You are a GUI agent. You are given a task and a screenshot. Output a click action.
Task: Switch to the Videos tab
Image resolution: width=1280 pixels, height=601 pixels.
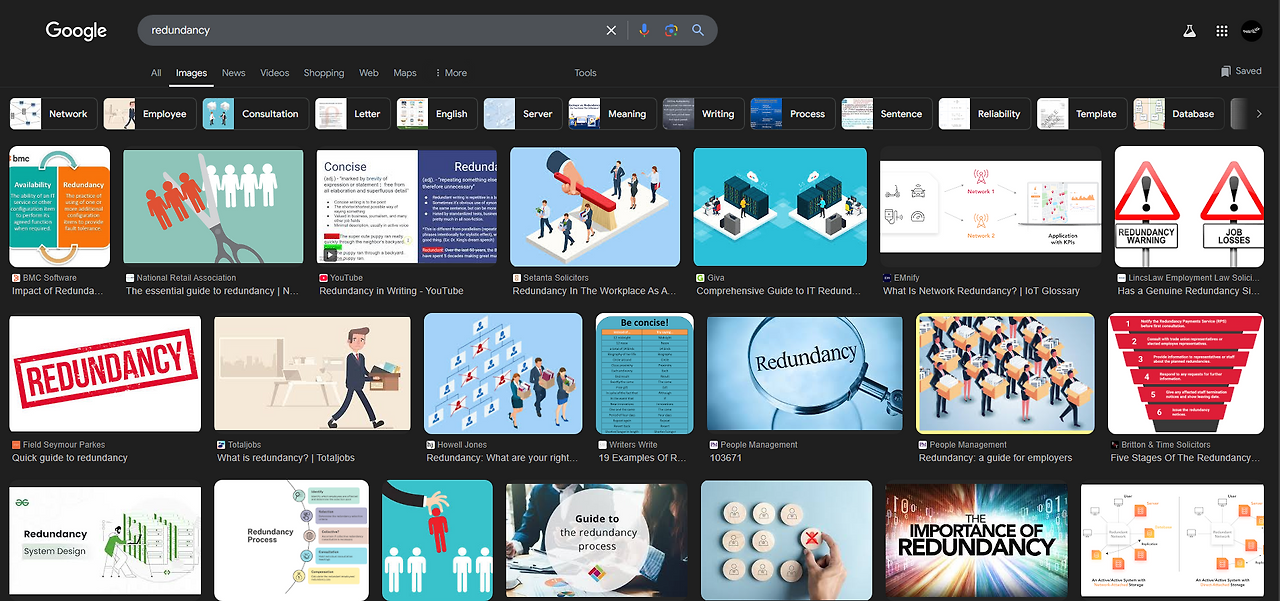(275, 73)
